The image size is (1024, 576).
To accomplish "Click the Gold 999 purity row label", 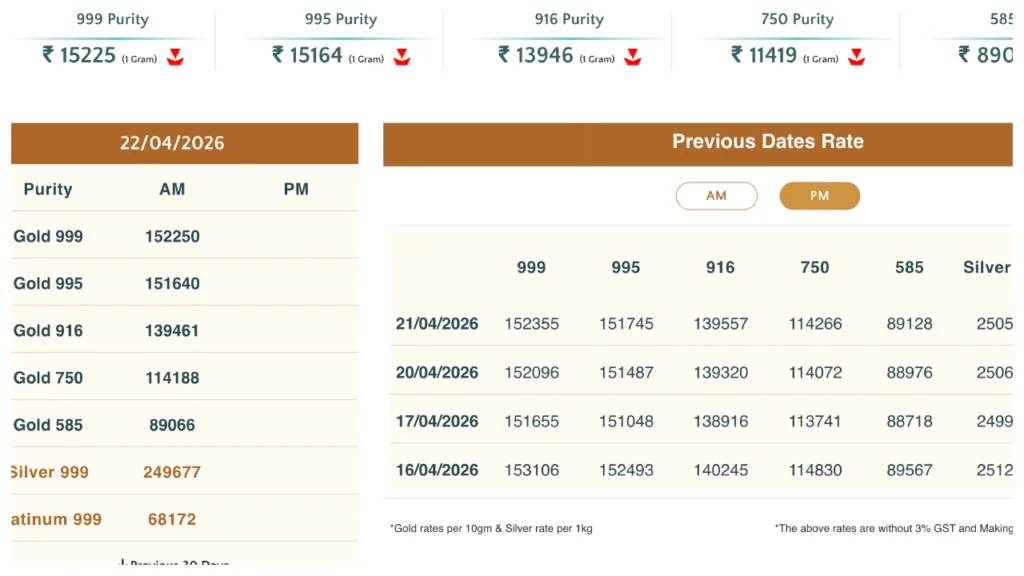I will tap(48, 237).
